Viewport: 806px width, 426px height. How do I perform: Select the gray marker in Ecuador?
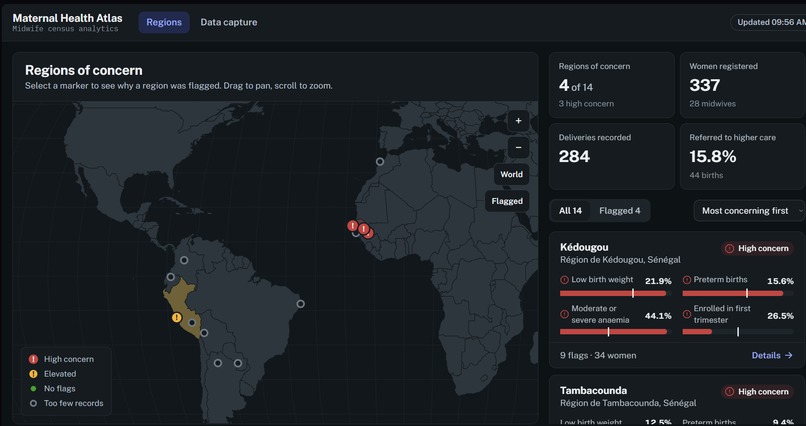tap(171, 277)
